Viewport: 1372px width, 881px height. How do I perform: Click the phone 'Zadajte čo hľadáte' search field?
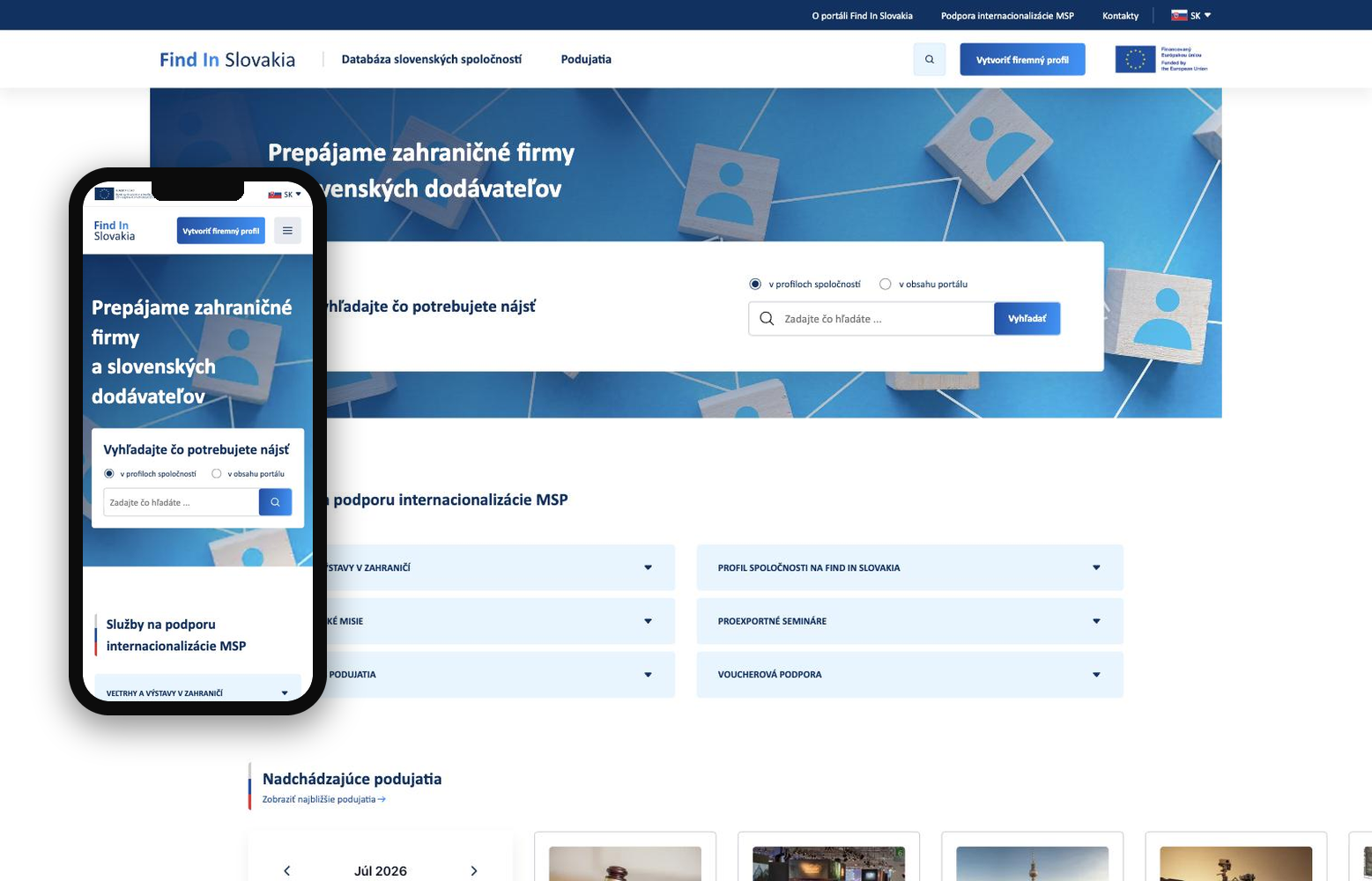tap(181, 502)
